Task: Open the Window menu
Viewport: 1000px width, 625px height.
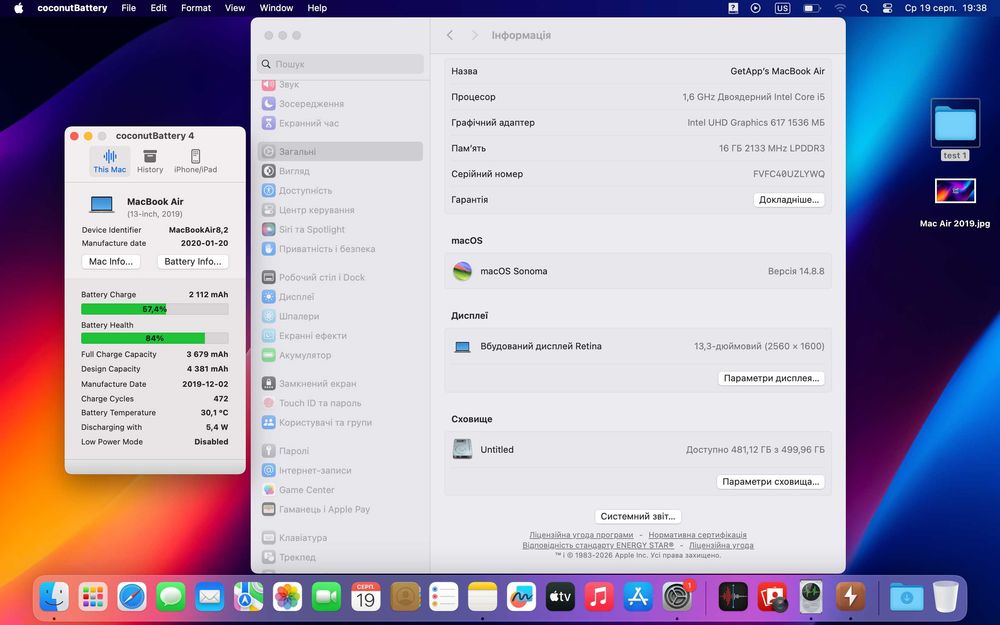Action: click(x=276, y=8)
